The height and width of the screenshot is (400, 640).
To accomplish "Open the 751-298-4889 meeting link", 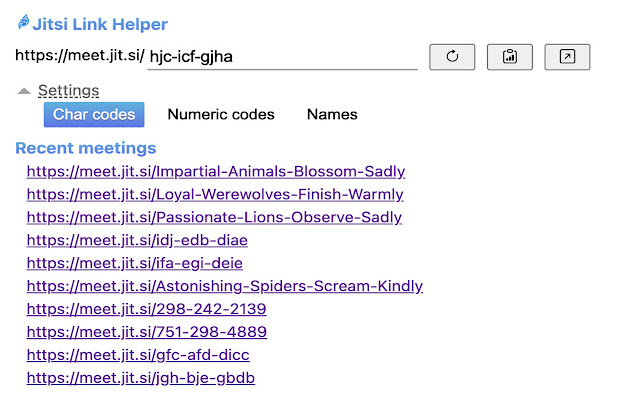I will 147,332.
